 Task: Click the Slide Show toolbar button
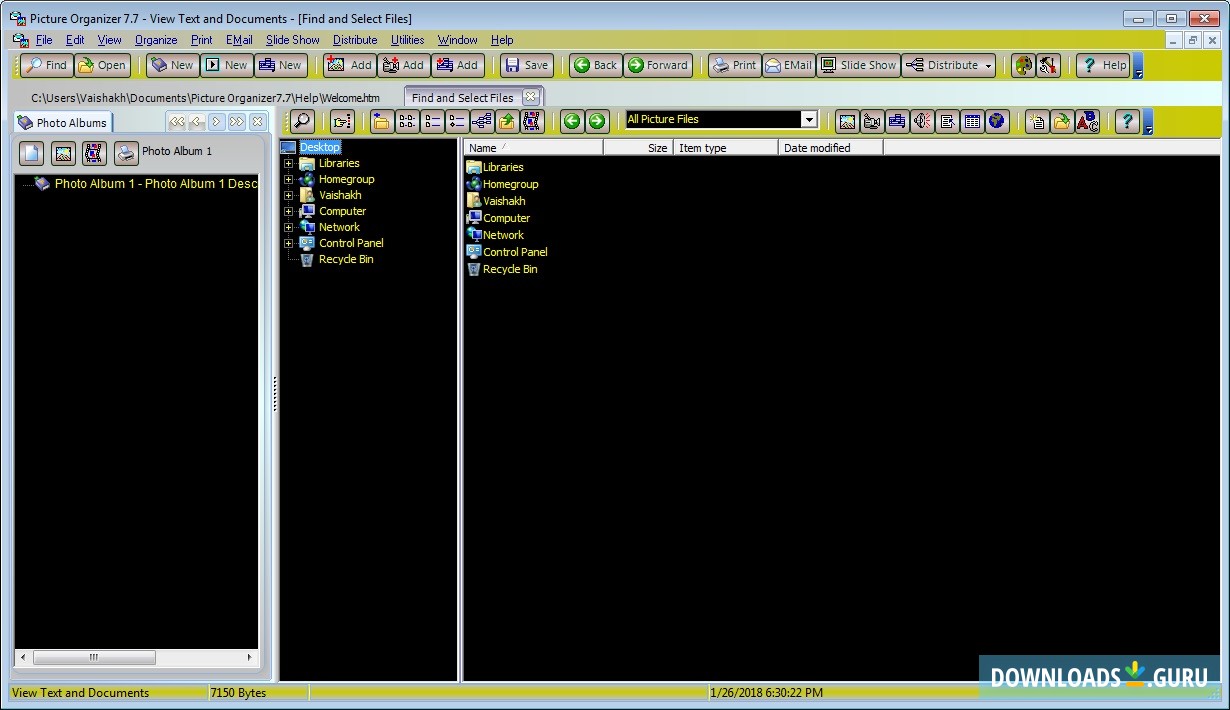(x=857, y=65)
